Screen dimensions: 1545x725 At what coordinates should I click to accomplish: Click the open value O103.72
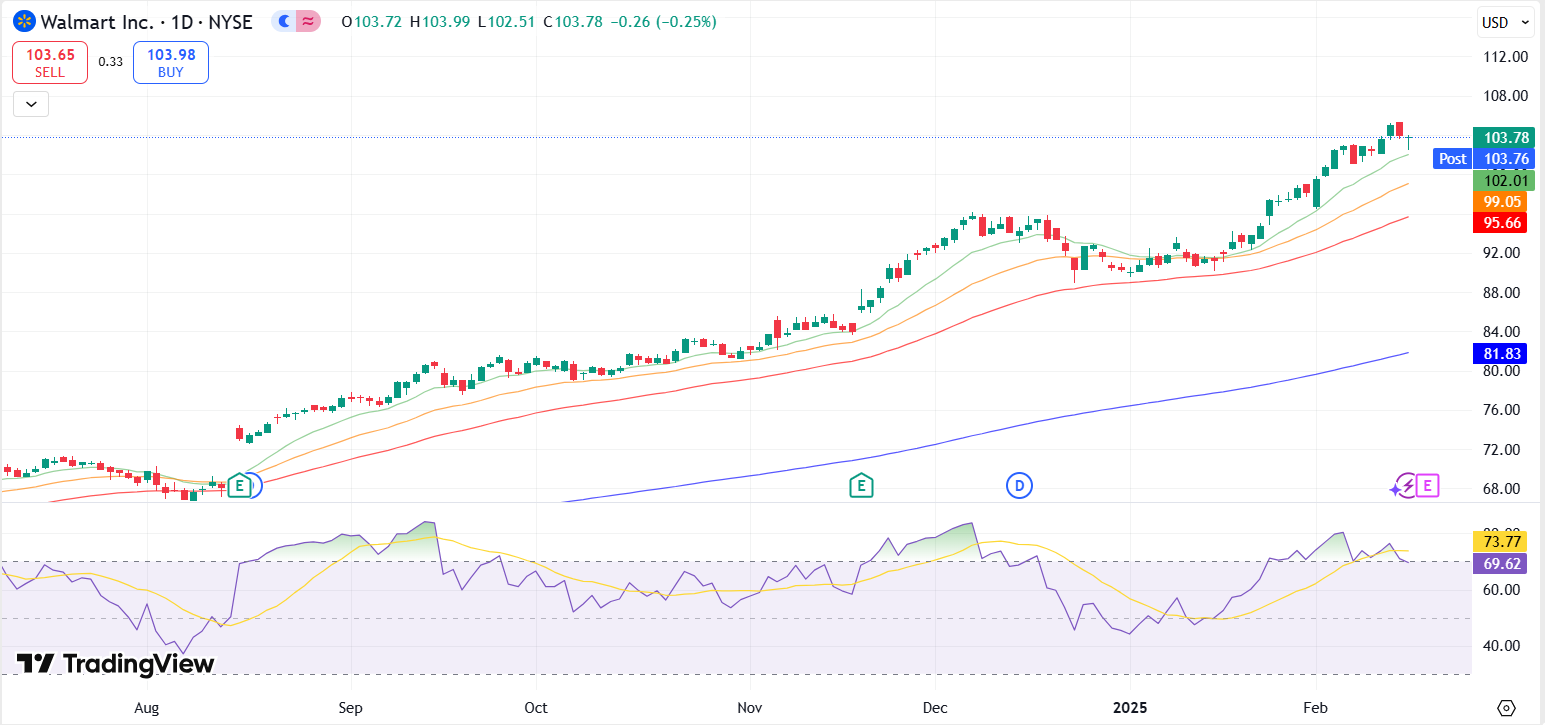click(x=373, y=21)
